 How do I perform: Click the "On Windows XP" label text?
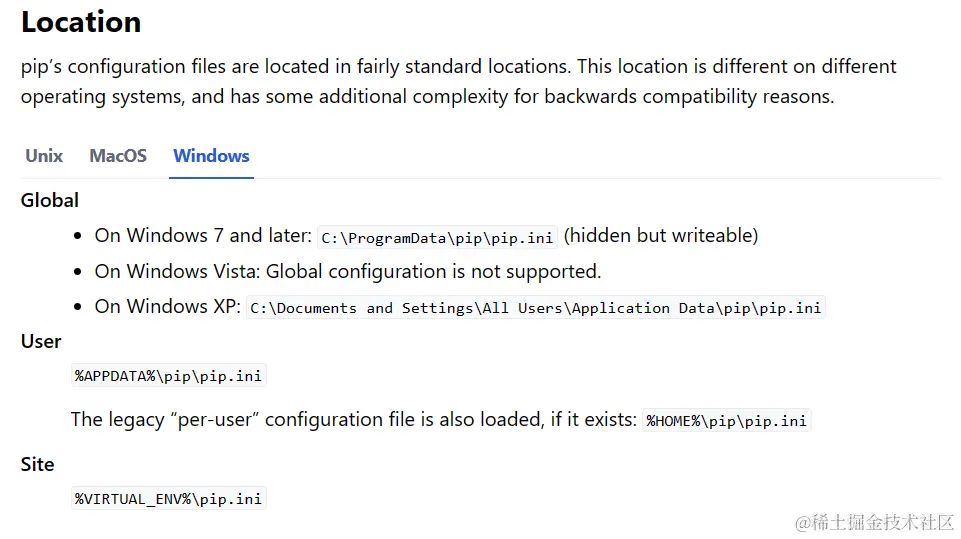click(x=167, y=306)
